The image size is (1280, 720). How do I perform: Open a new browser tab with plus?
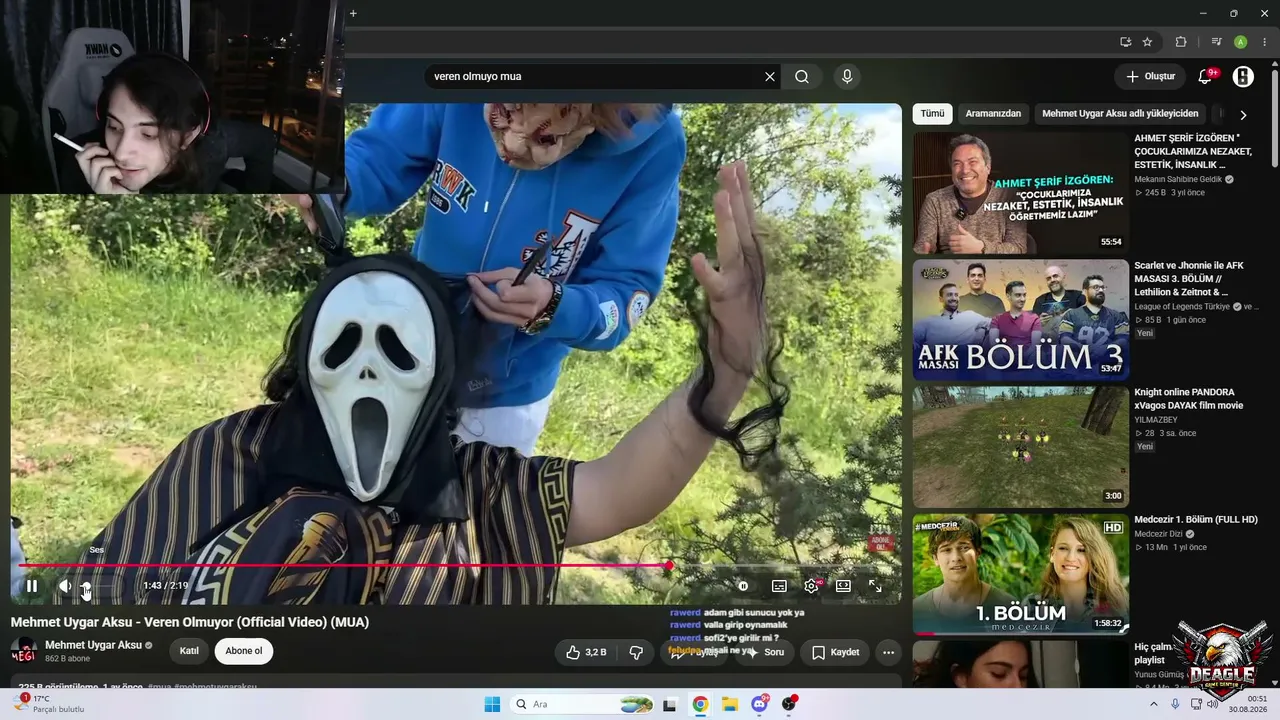point(353,13)
